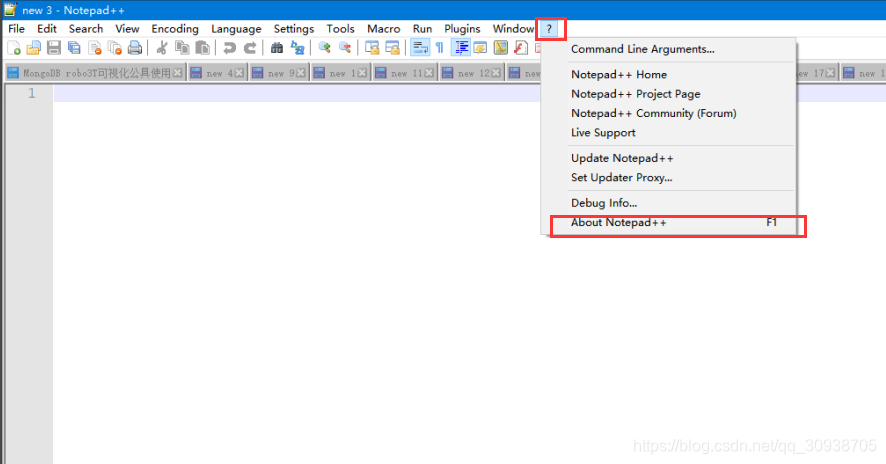Close the new 12 tab
Image resolution: width=886 pixels, height=464 pixels.
tap(496, 73)
